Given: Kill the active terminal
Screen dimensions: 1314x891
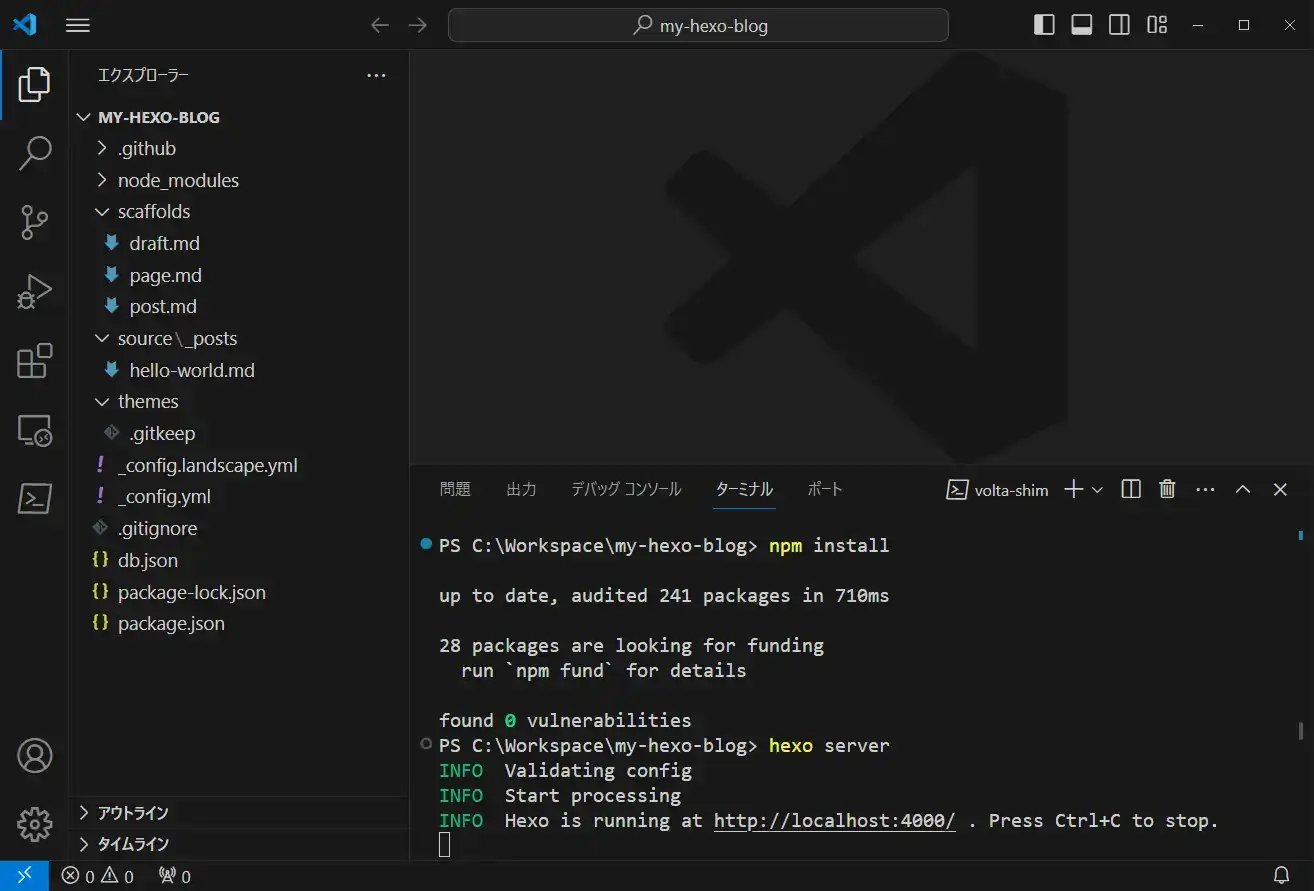Looking at the screenshot, I should click(1167, 489).
